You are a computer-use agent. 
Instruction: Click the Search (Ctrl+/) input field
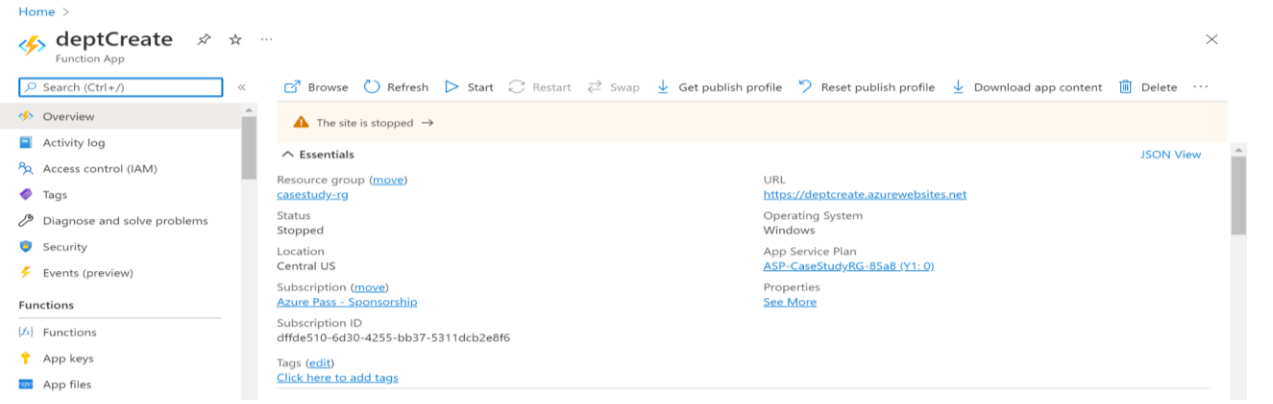121,87
